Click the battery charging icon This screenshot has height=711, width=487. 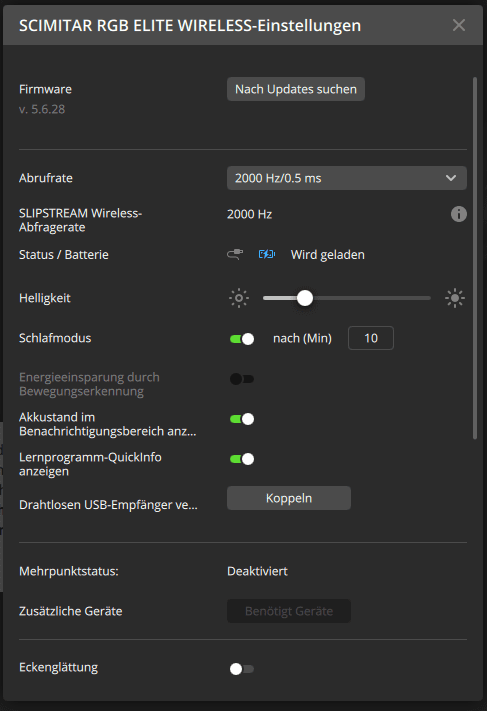click(267, 254)
